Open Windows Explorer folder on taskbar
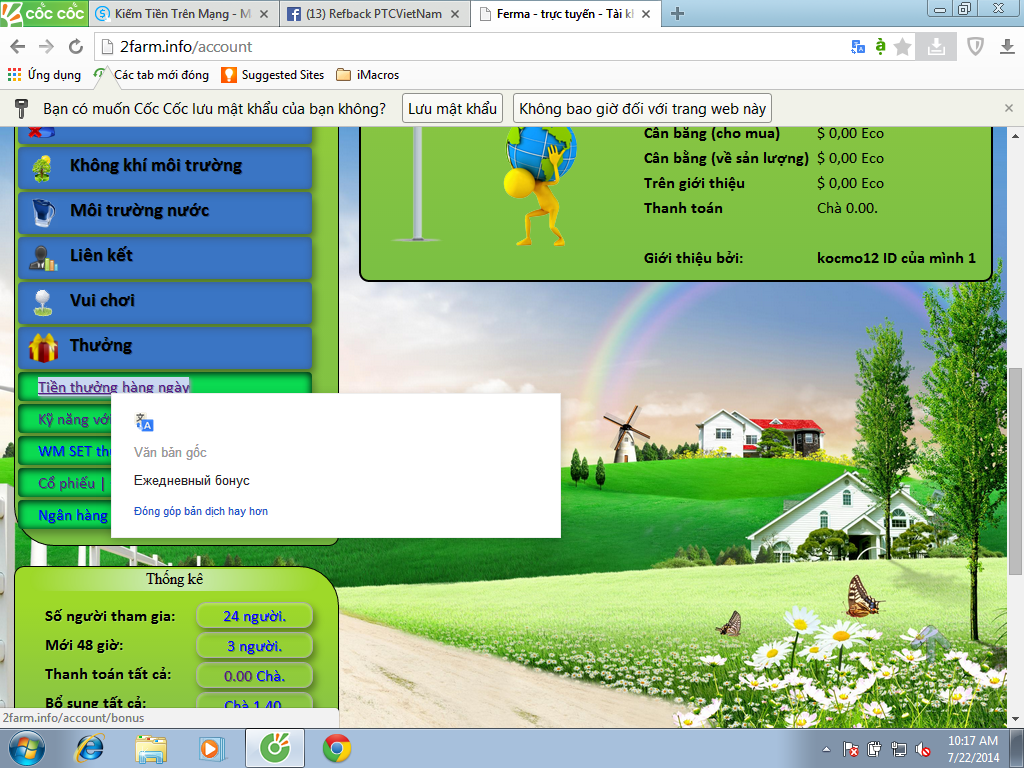 (151, 748)
